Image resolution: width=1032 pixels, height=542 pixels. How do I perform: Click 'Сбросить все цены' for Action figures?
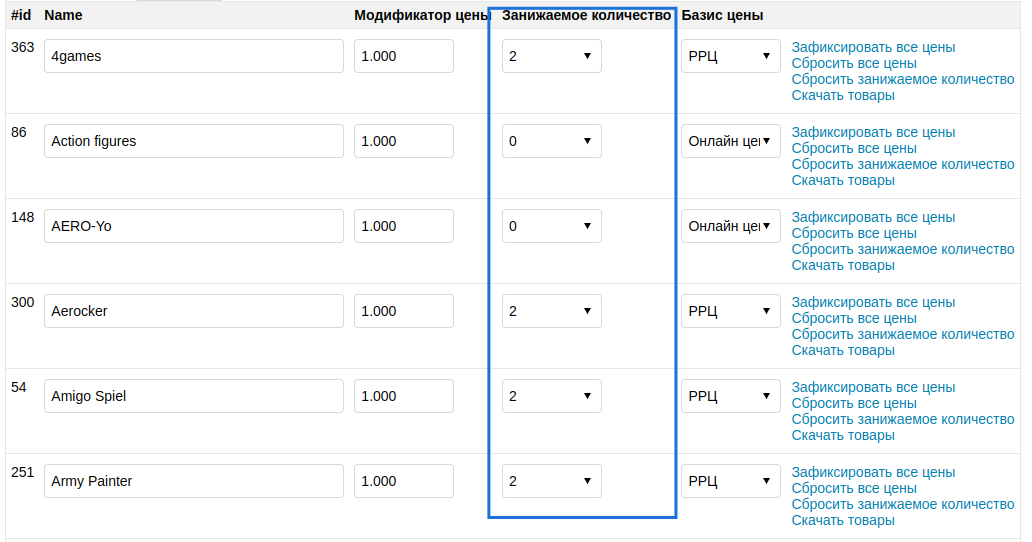point(854,148)
